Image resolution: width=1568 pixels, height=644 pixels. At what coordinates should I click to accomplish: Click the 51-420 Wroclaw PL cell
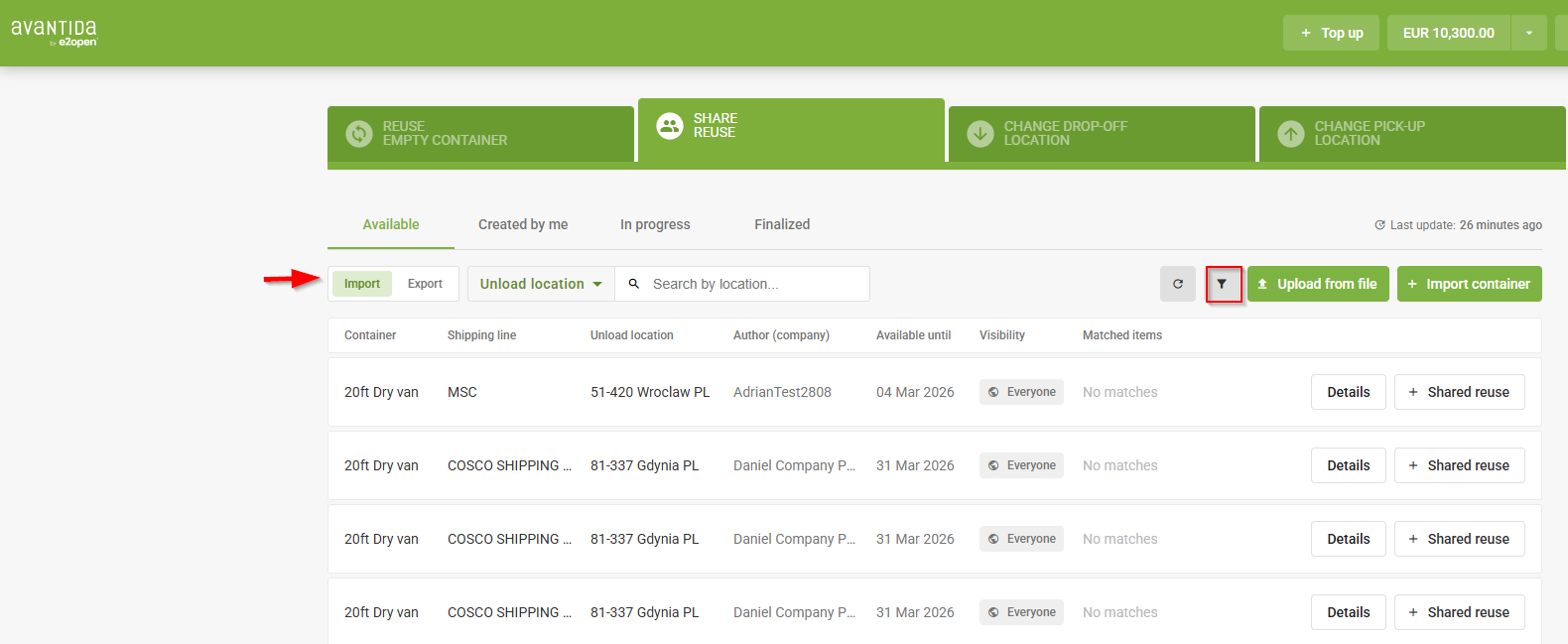(x=650, y=392)
